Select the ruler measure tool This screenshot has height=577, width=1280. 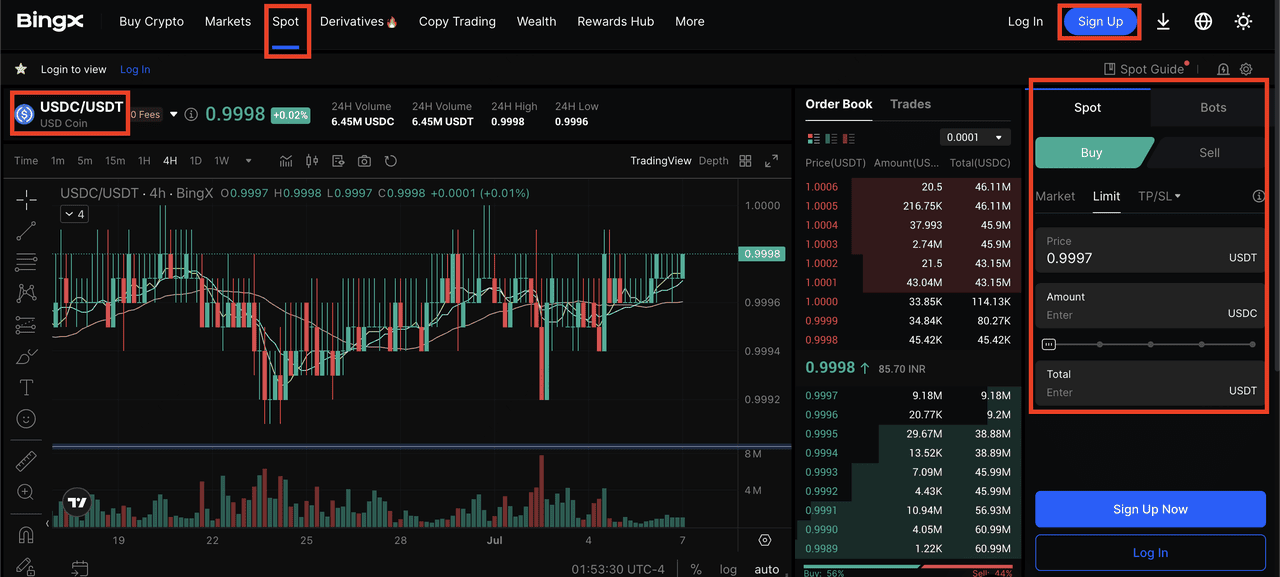tap(26, 461)
